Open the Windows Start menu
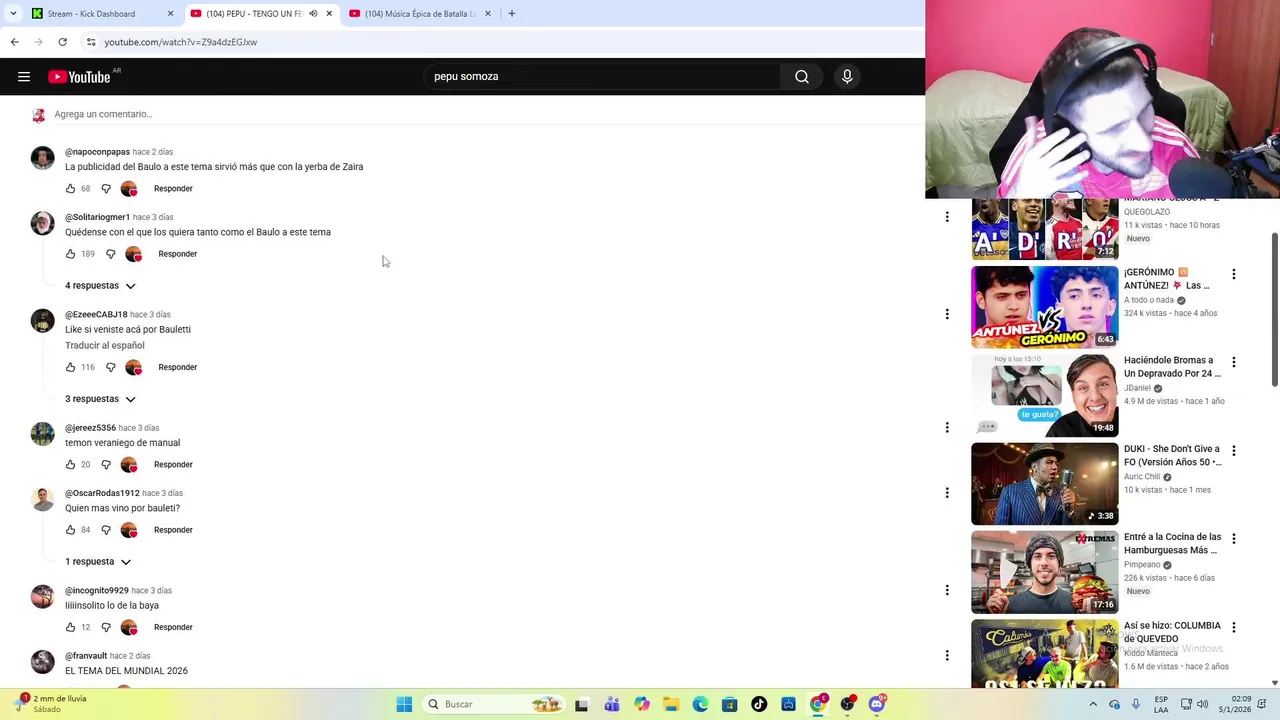 tap(404, 704)
